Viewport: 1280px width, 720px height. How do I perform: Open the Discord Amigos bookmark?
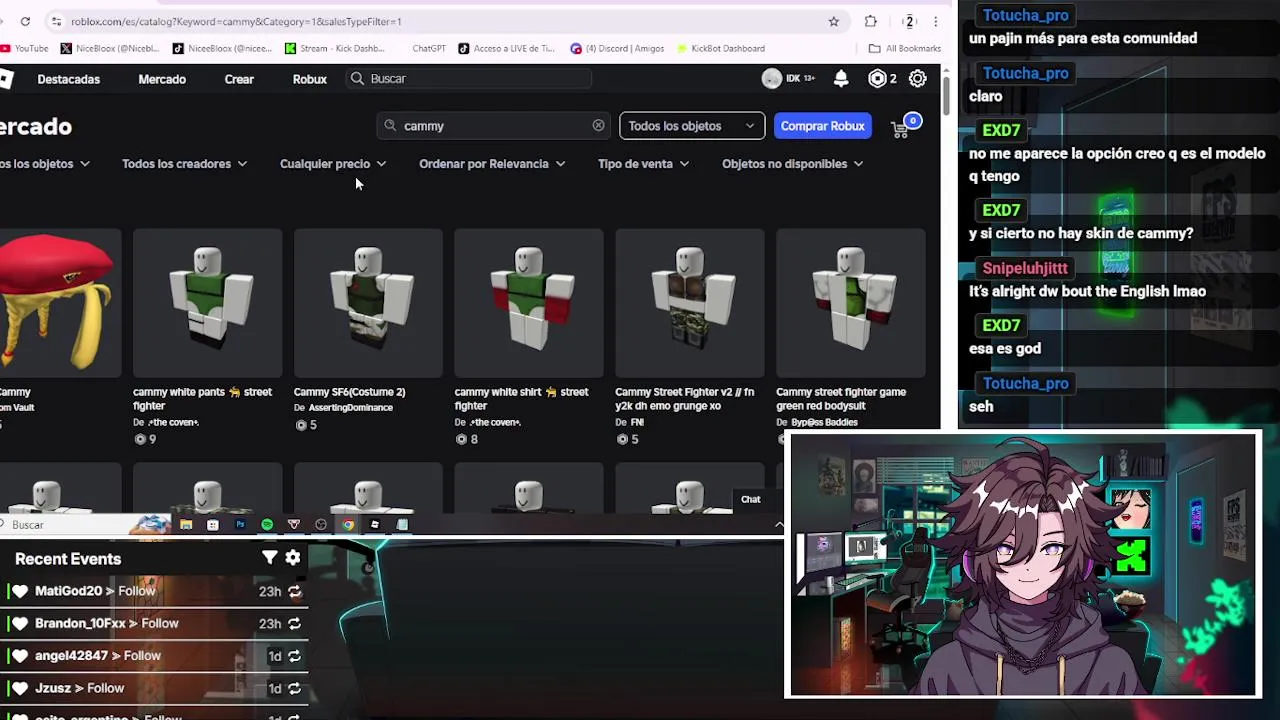pos(617,48)
